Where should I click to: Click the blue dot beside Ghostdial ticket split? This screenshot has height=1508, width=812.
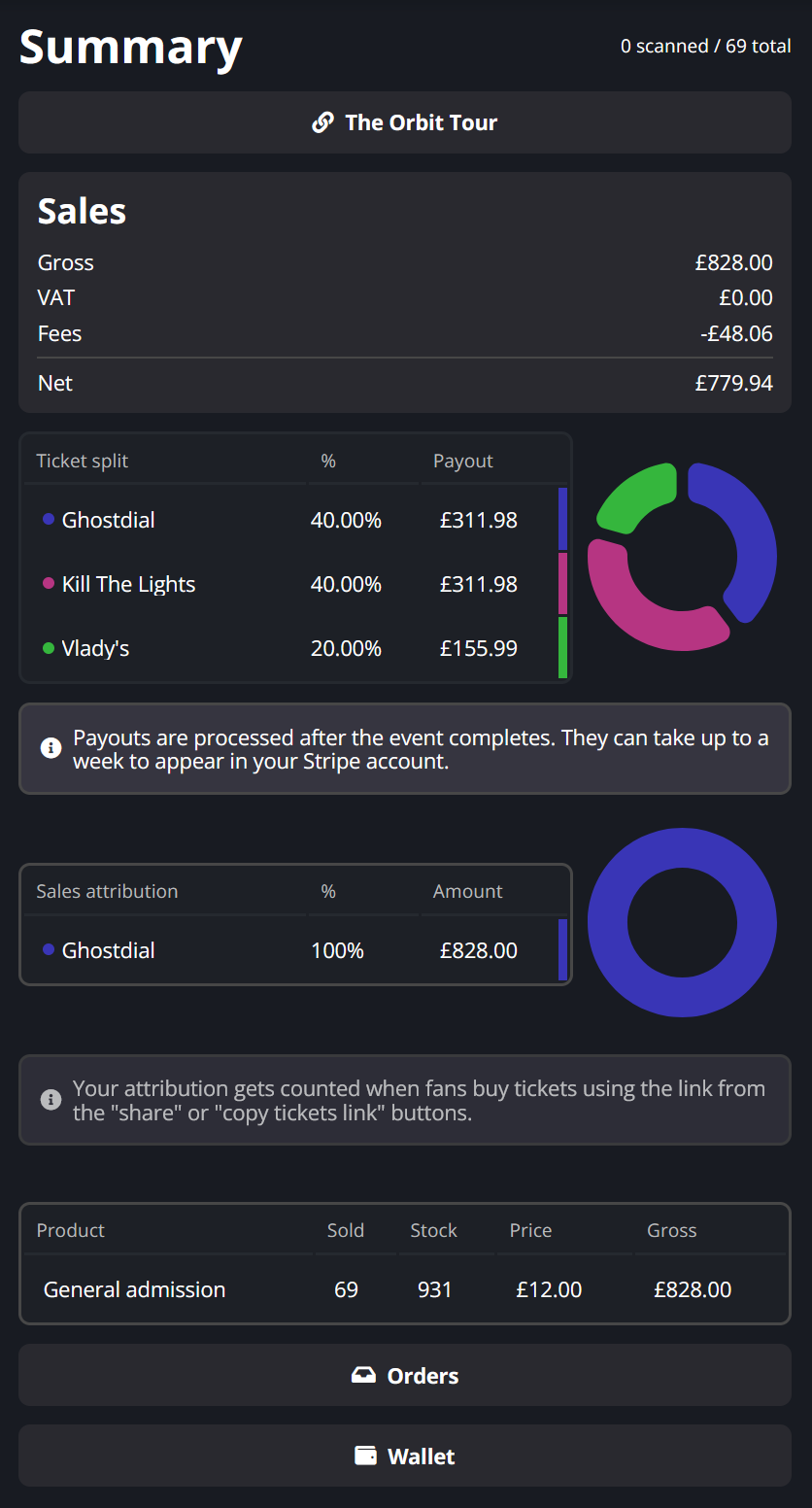pos(49,520)
